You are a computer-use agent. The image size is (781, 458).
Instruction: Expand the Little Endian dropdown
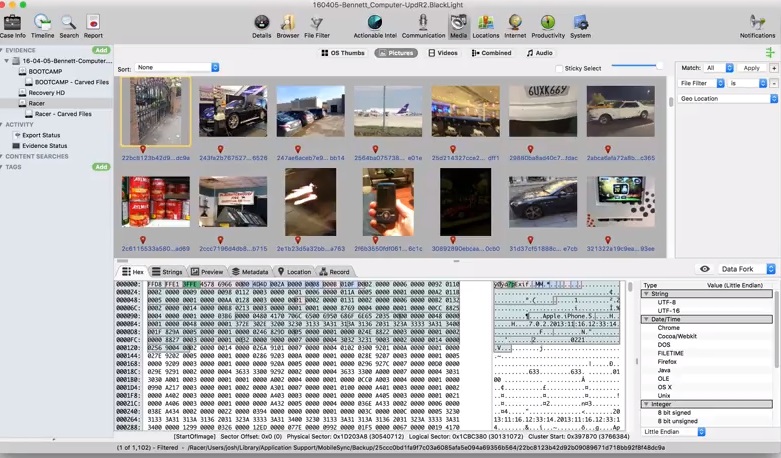tap(674, 432)
